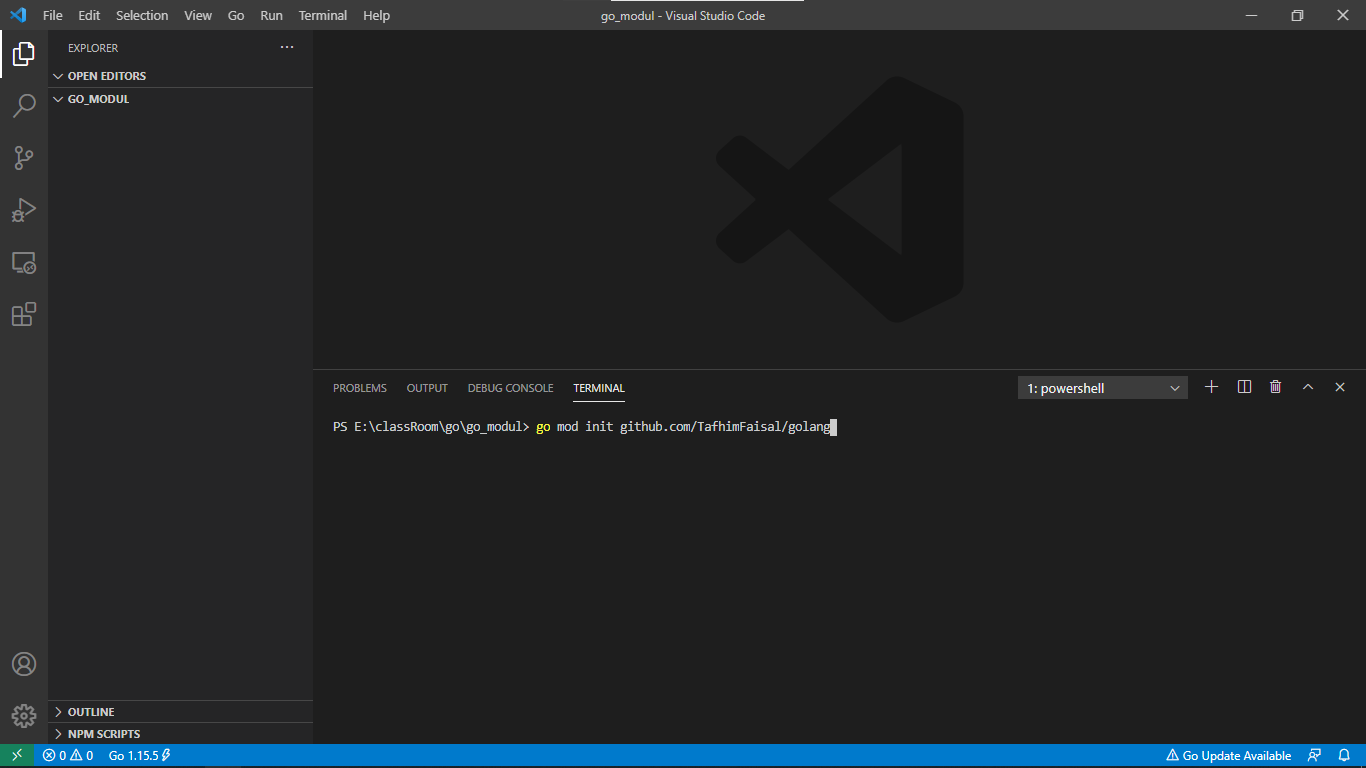Open the Extensions view
Image resolution: width=1366 pixels, height=768 pixels.
[24, 314]
